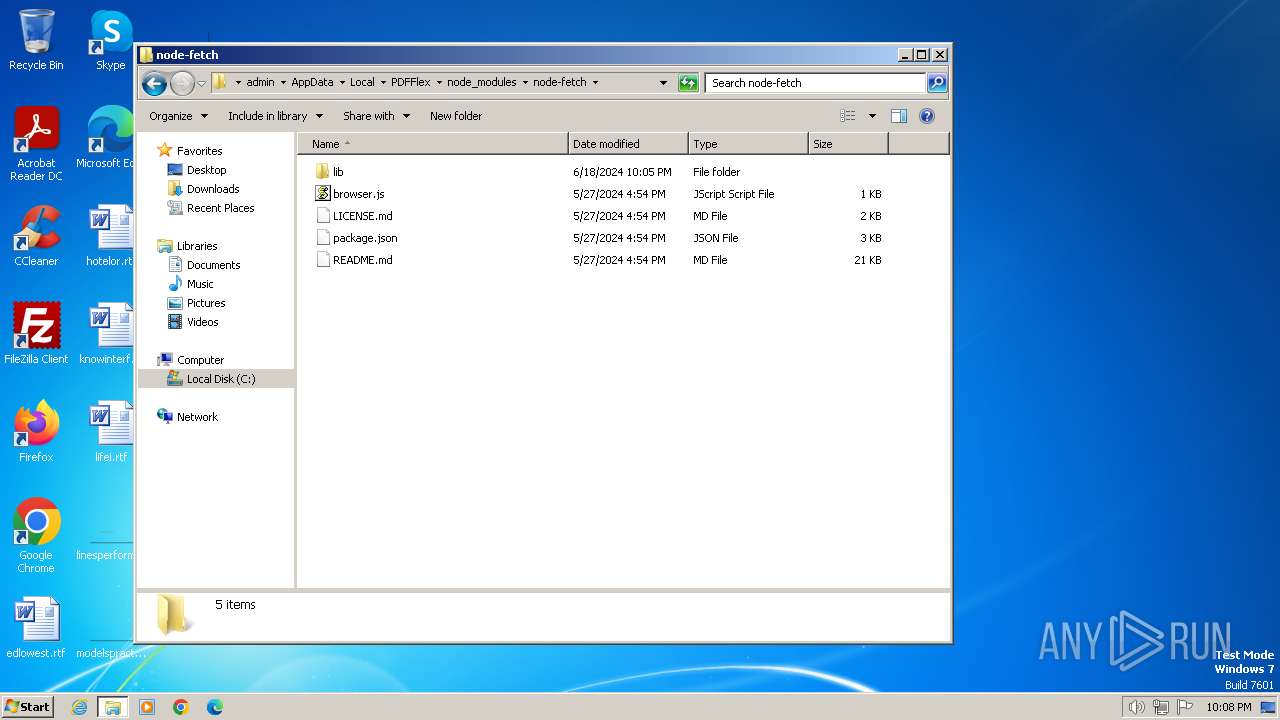Change your view icon button

848,116
